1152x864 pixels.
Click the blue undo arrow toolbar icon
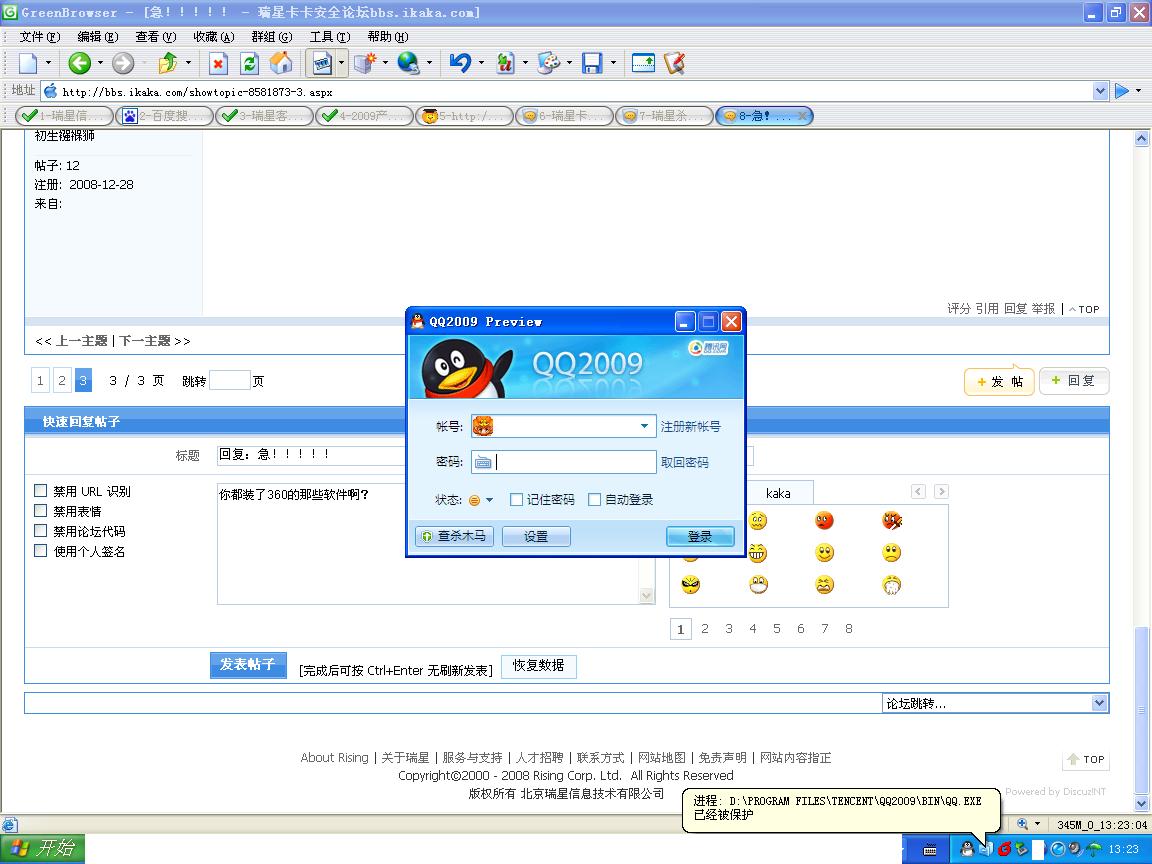click(461, 64)
